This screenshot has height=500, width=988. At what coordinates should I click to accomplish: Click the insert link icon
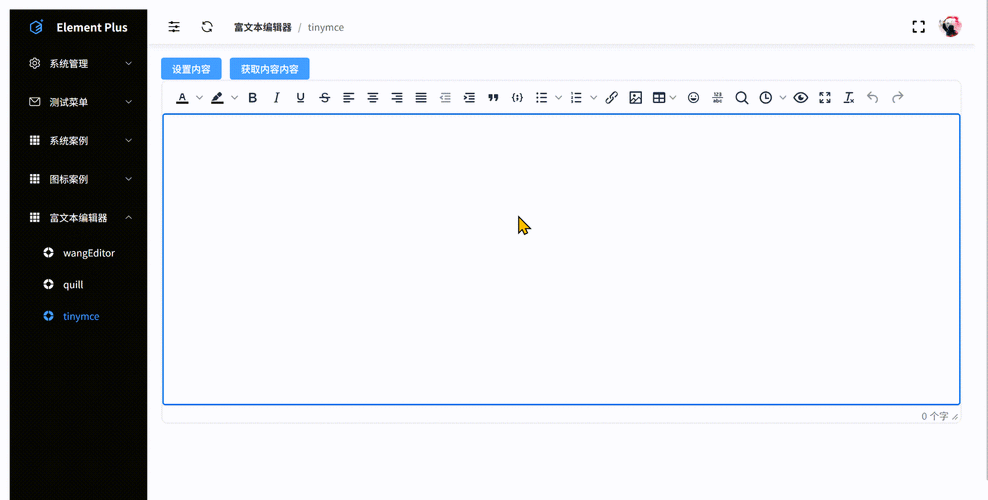click(x=611, y=98)
